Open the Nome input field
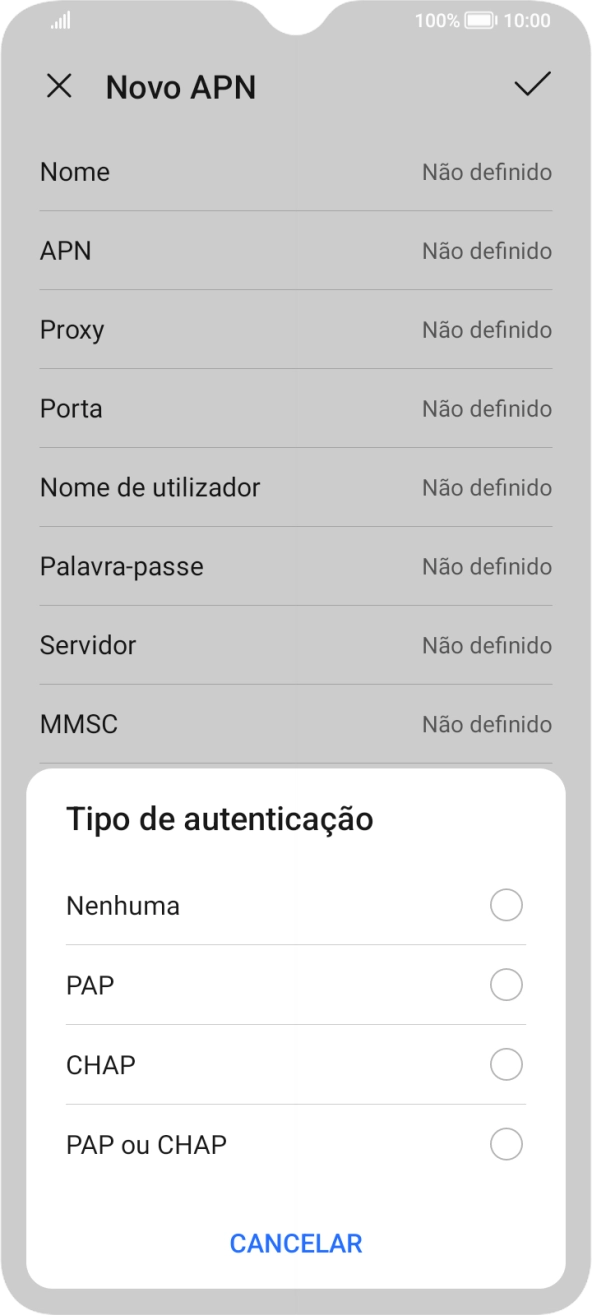Image resolution: width=592 pixels, height=1315 pixels. pos(296,172)
